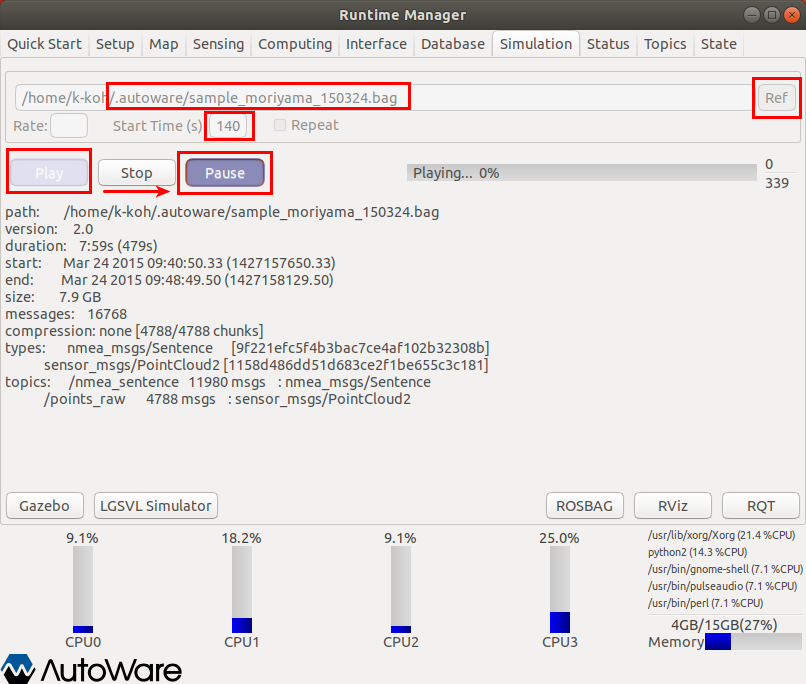Select the Simulation tab
806x684 pixels.
[x=536, y=44]
